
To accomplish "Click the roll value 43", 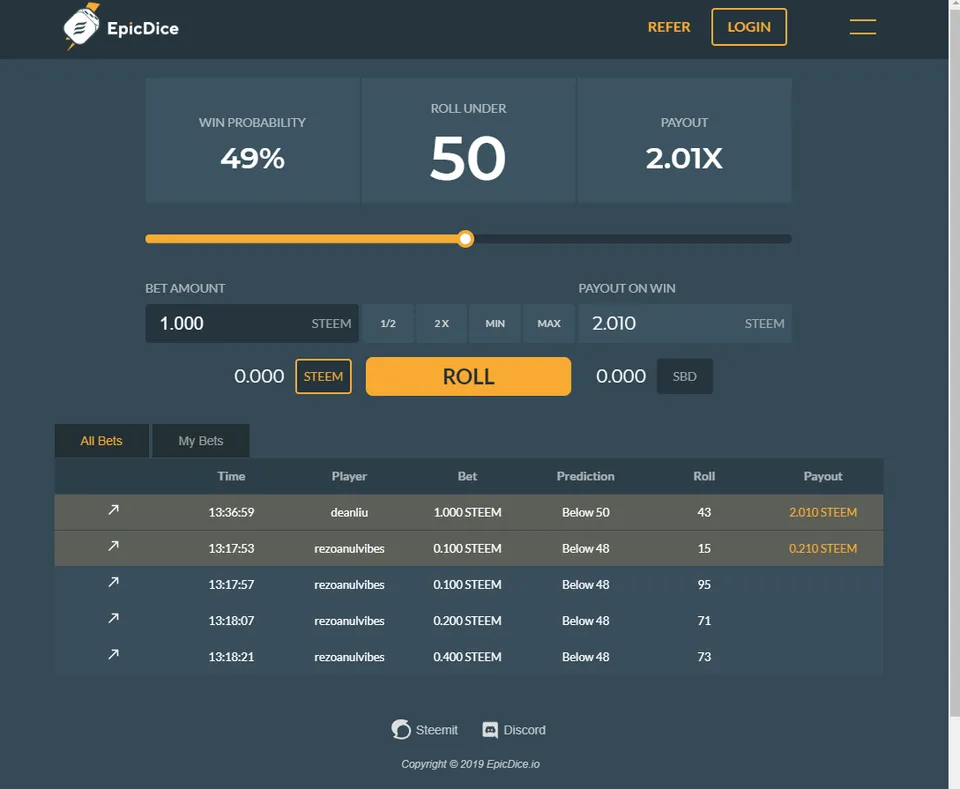I will pos(704,512).
